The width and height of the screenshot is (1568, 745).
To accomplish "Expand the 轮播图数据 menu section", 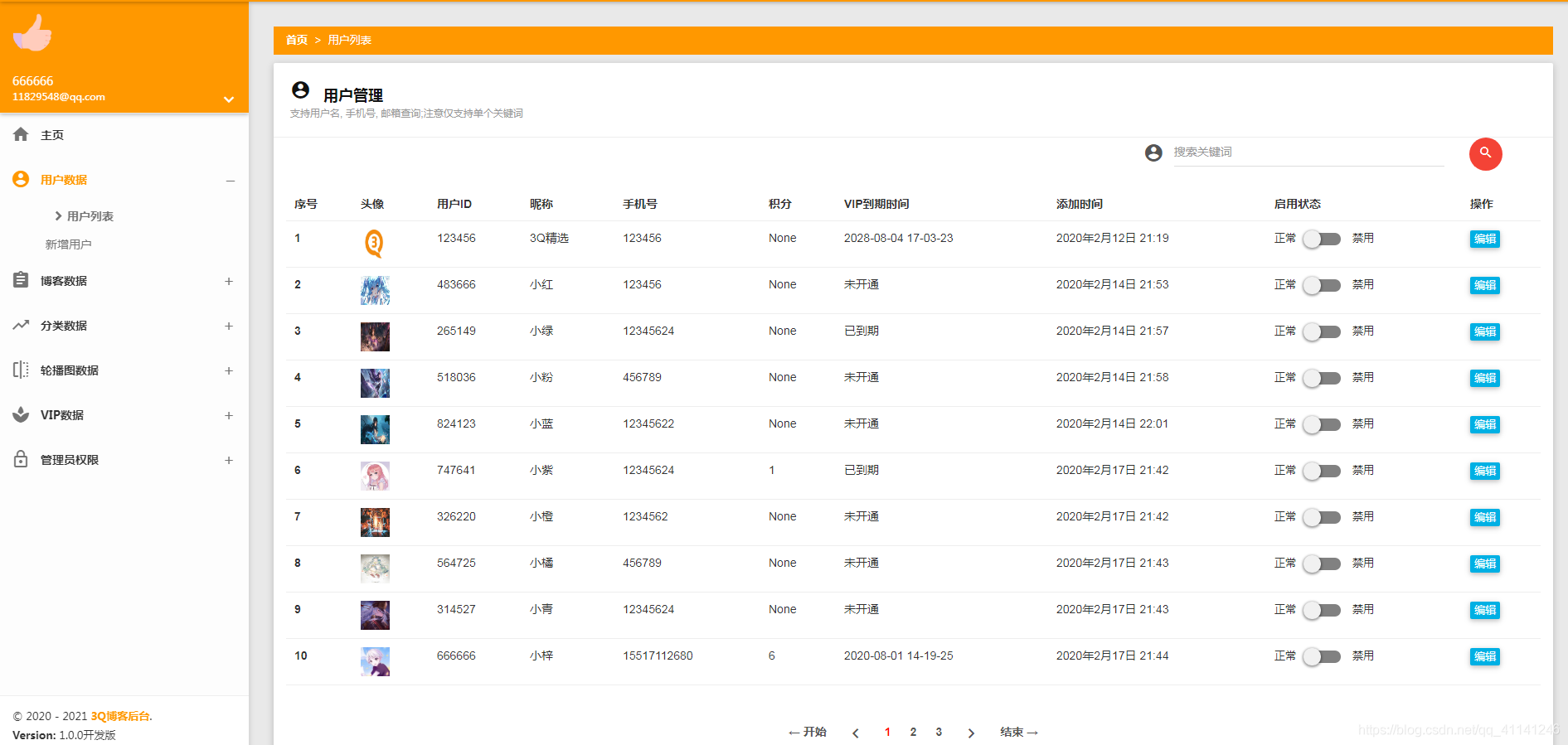I will pos(229,370).
